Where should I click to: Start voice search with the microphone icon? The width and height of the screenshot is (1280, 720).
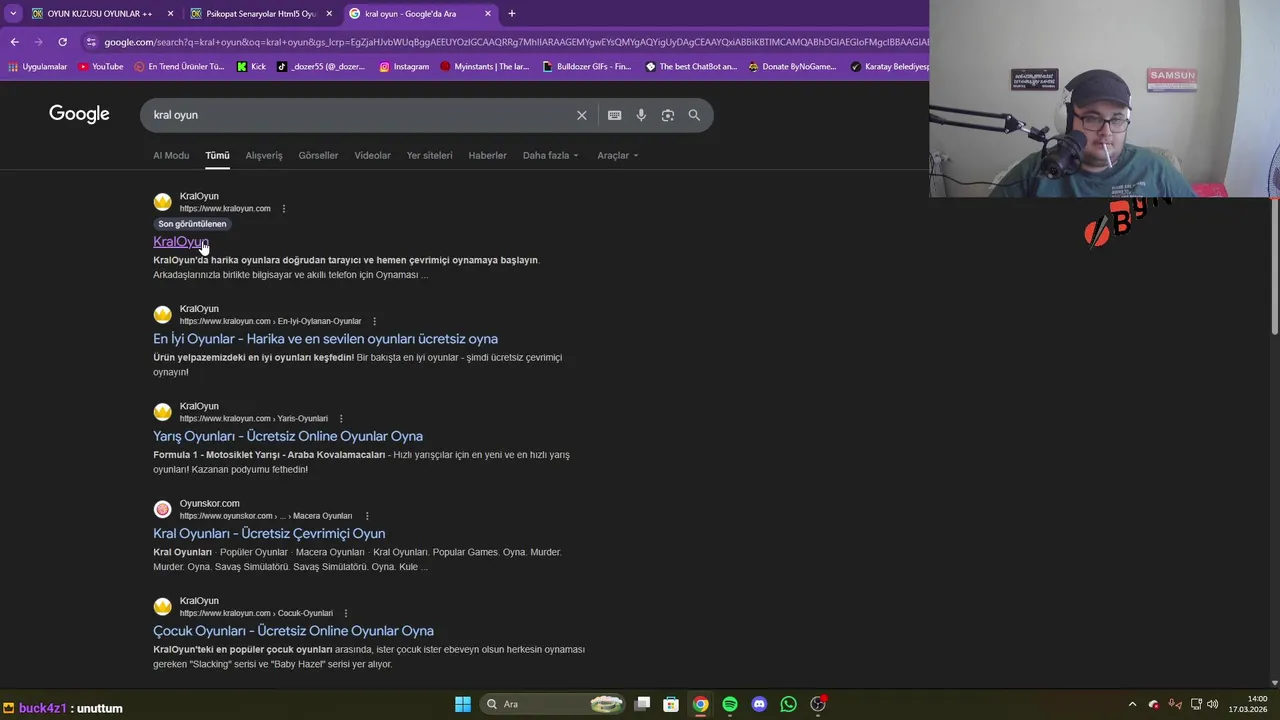641,115
